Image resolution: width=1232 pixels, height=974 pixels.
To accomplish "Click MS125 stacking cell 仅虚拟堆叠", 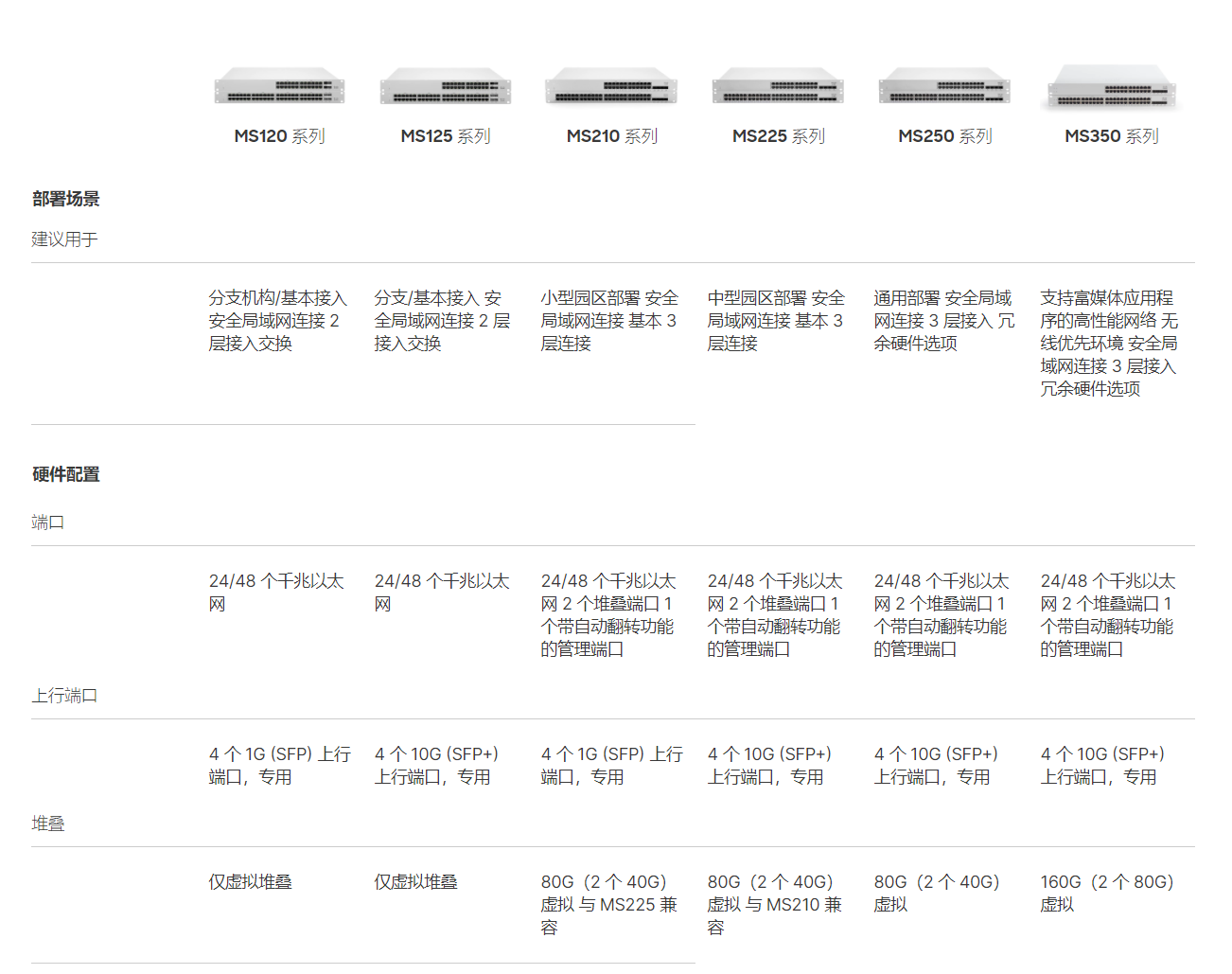I will pos(415,882).
